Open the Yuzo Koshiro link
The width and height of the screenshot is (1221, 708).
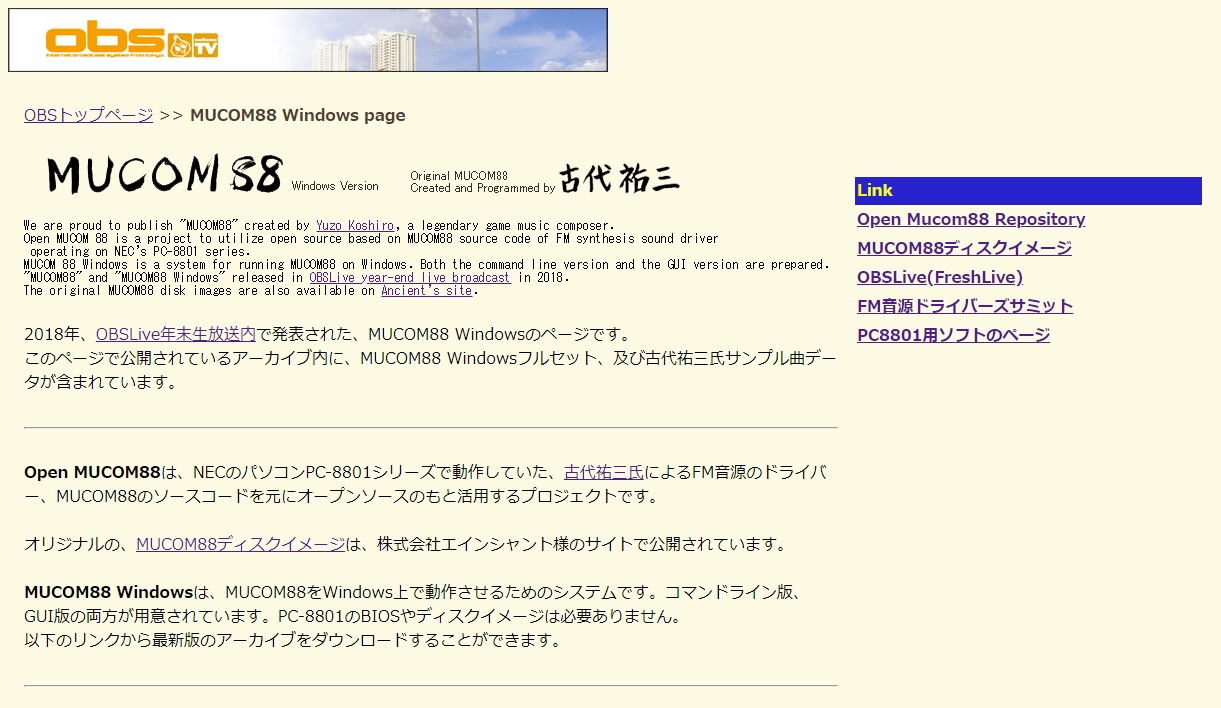[355, 226]
